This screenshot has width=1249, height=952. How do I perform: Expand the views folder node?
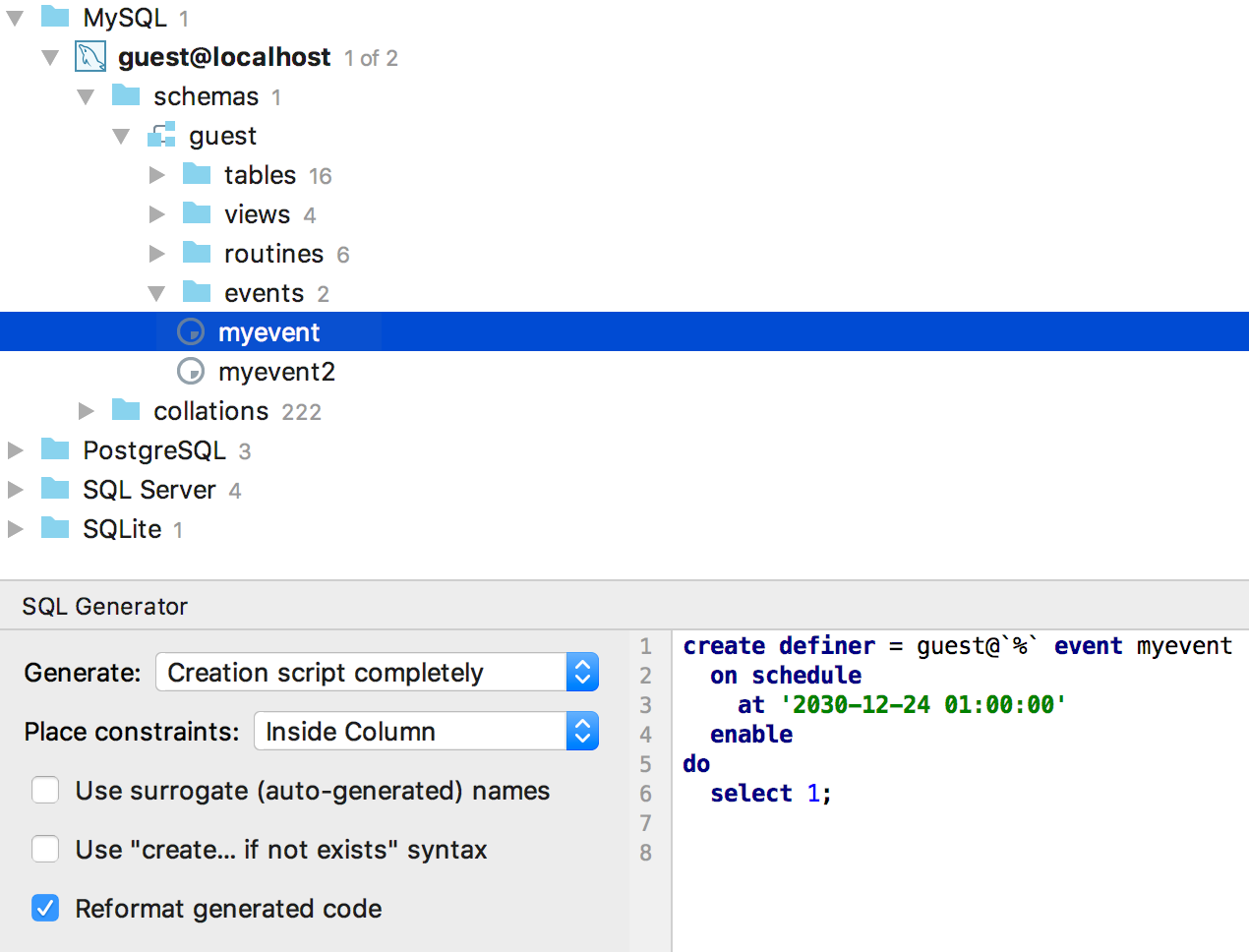[157, 214]
